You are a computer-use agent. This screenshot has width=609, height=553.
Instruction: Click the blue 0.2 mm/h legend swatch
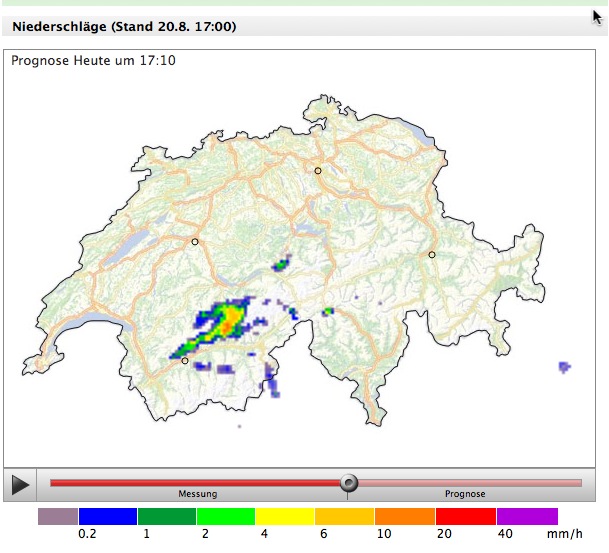click(108, 516)
